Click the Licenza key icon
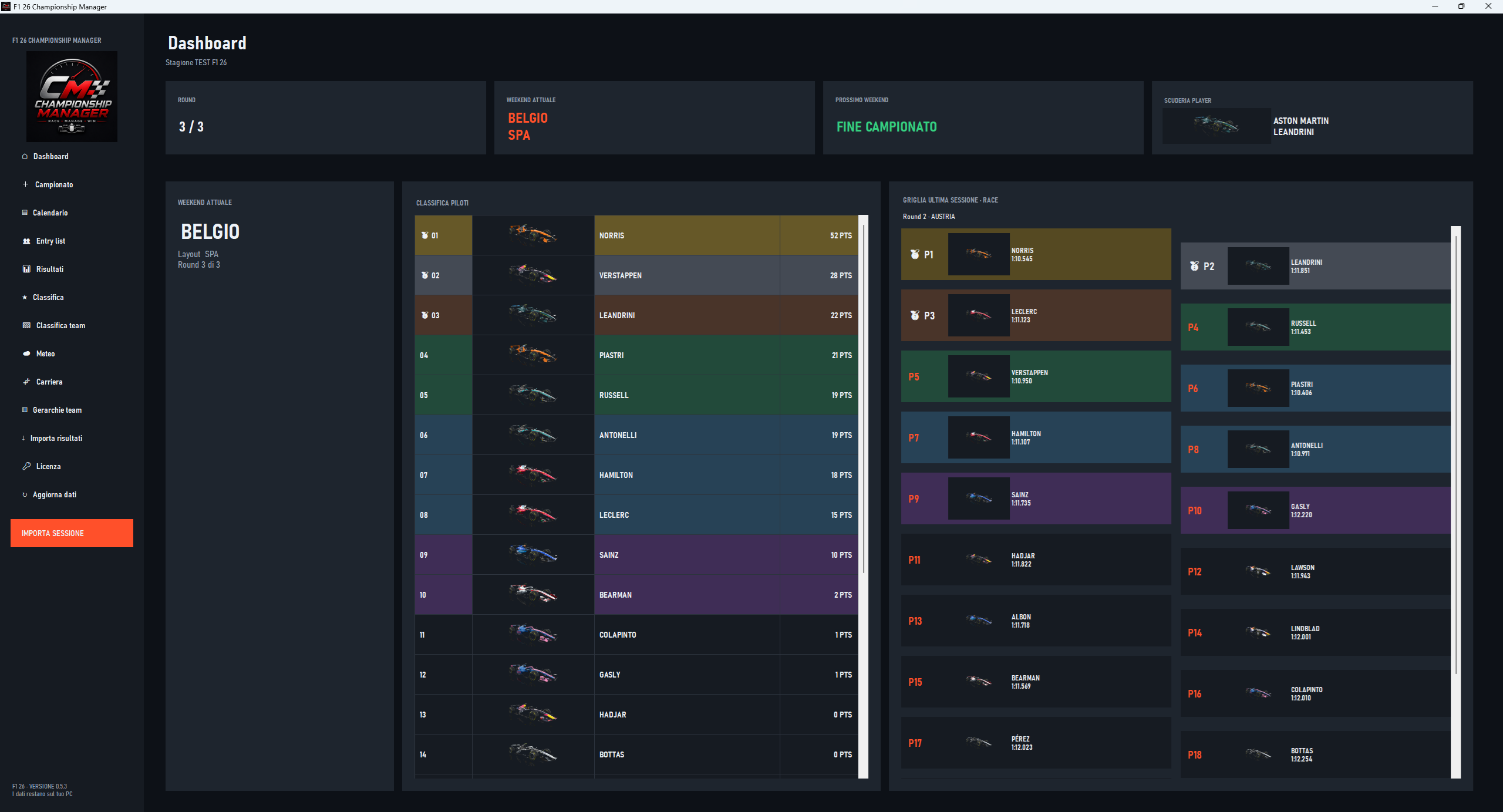1503x812 pixels. 26,466
